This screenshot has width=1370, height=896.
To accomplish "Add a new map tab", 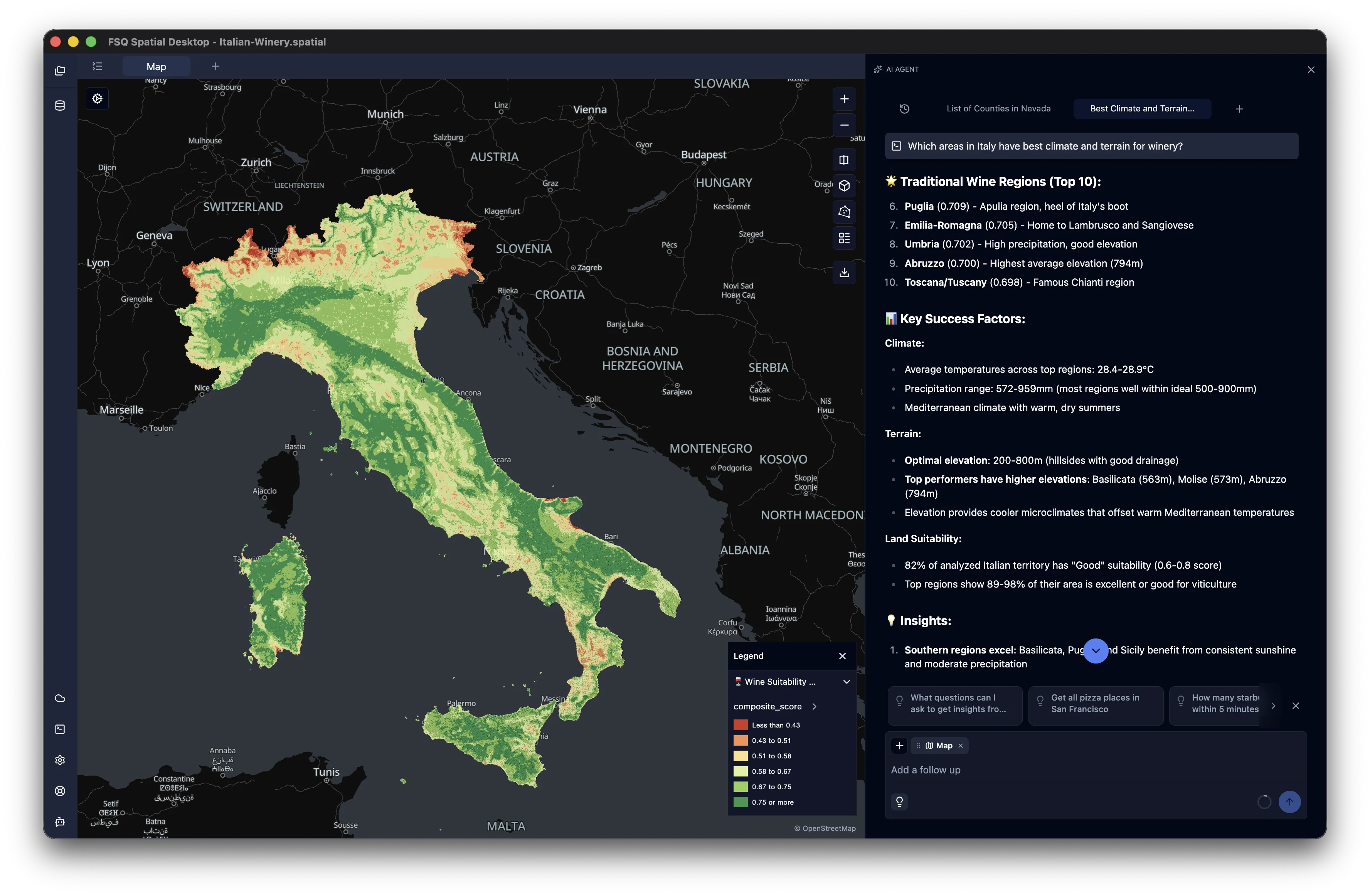I will (x=215, y=66).
